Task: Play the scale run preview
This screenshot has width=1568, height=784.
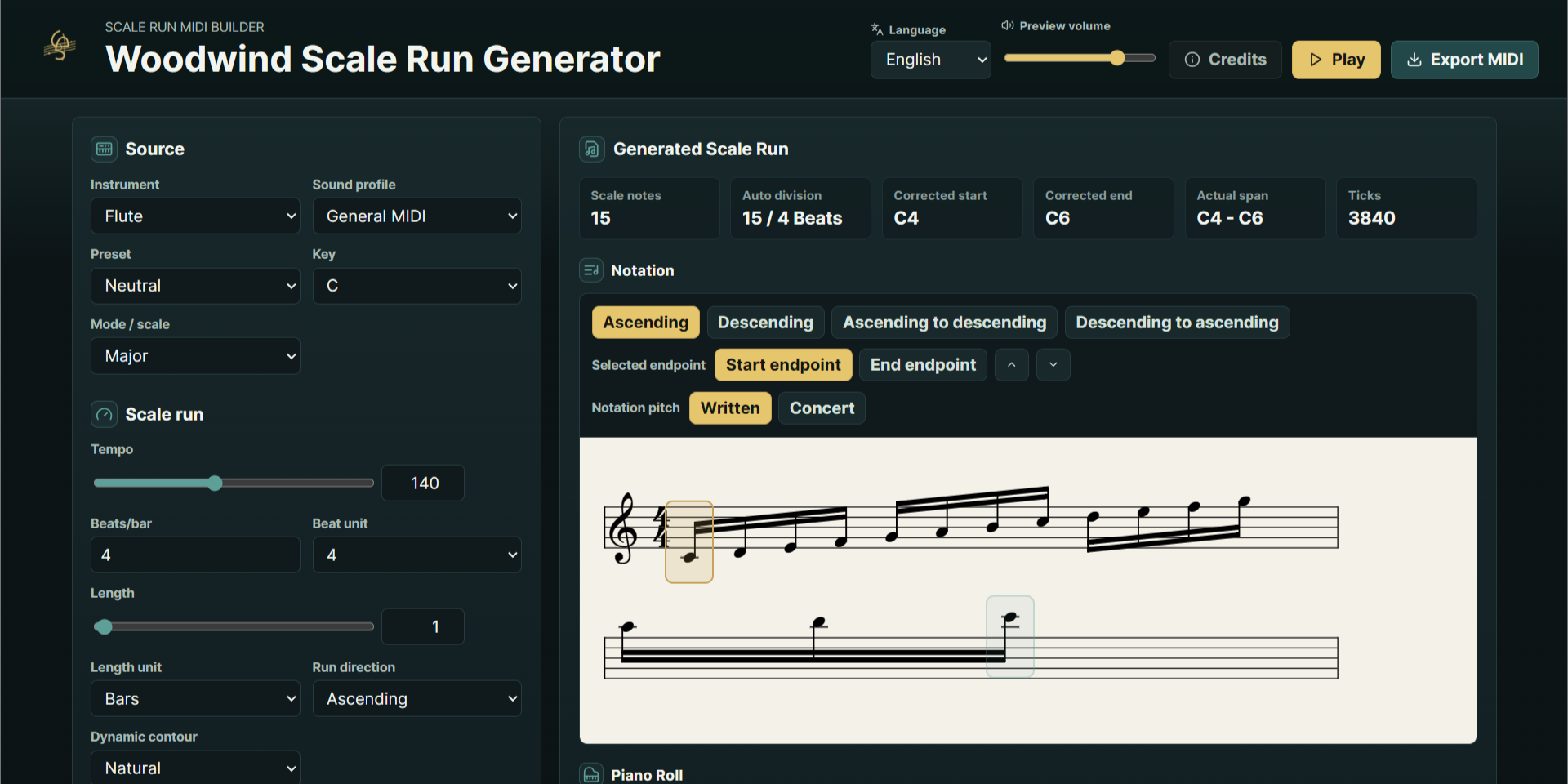Action: (x=1336, y=60)
